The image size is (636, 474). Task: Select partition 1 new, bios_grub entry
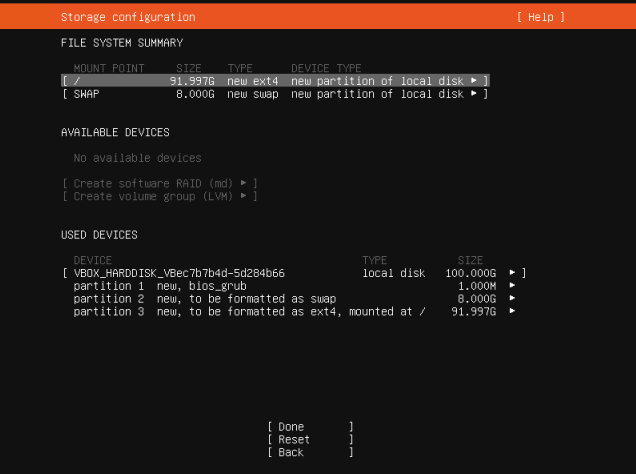tap(294, 286)
